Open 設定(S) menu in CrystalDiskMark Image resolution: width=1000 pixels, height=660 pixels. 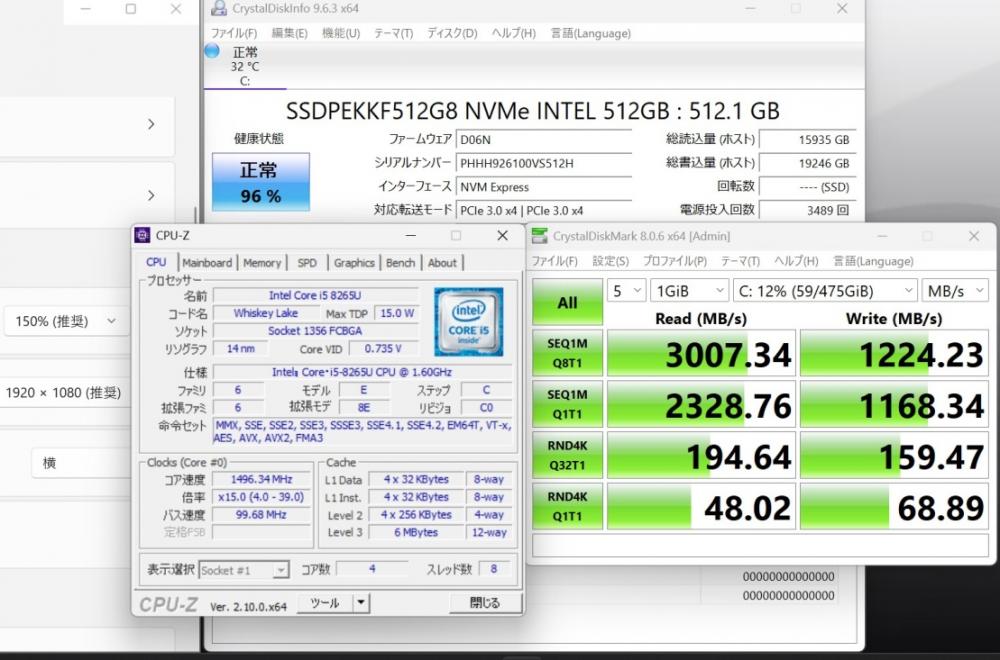click(610, 261)
